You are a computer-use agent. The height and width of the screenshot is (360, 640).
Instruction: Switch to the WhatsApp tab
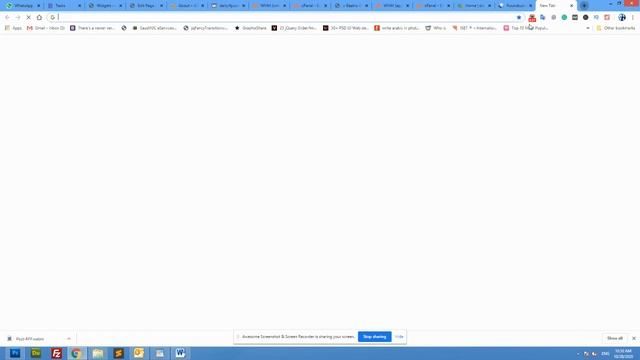pyautogui.click(x=22, y=6)
